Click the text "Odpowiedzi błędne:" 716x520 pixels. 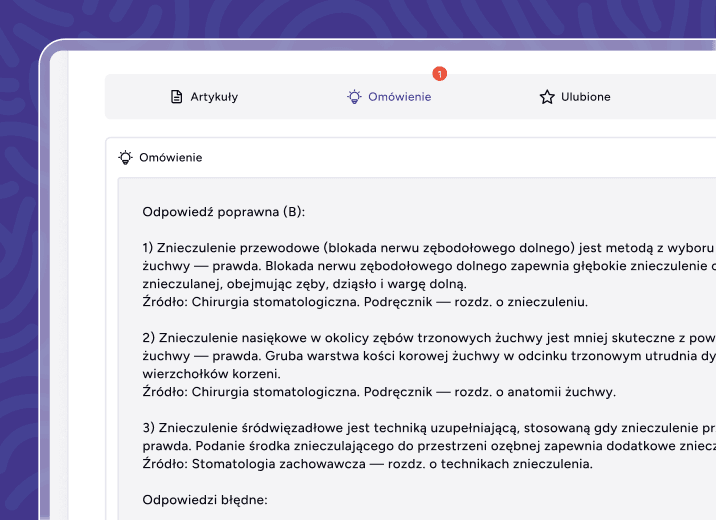(205, 500)
